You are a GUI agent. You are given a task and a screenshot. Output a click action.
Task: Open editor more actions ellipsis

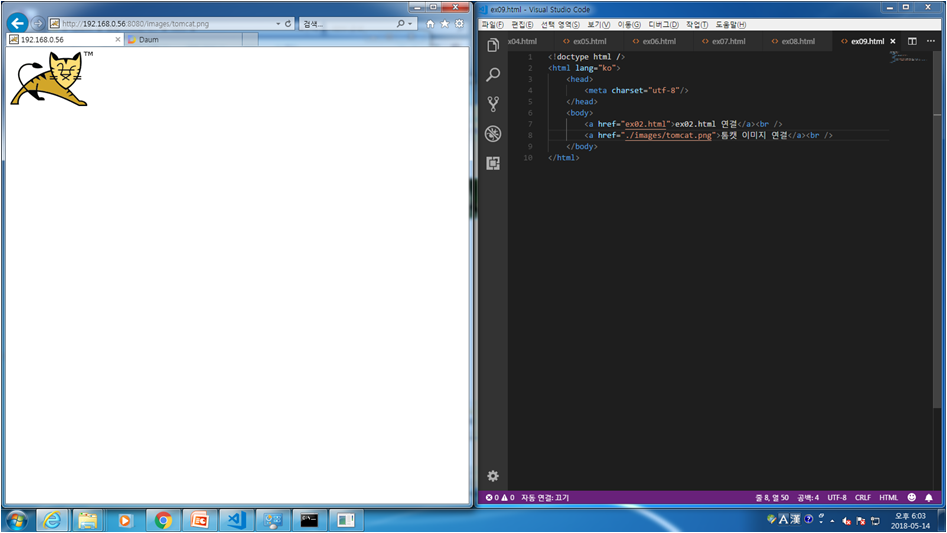click(931, 41)
